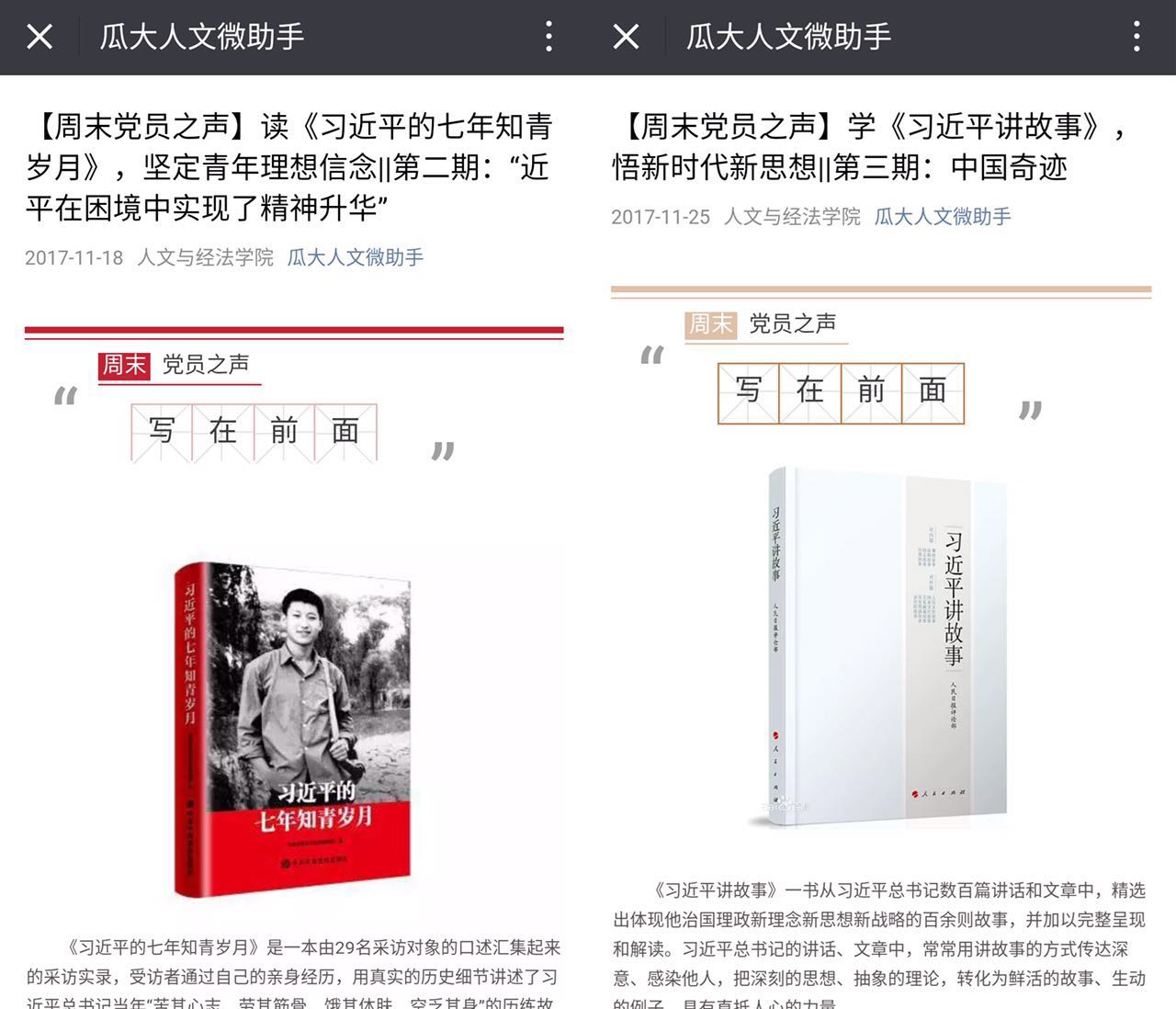Close the left article with X icon
The height and width of the screenshot is (1009, 1176).
(40, 37)
